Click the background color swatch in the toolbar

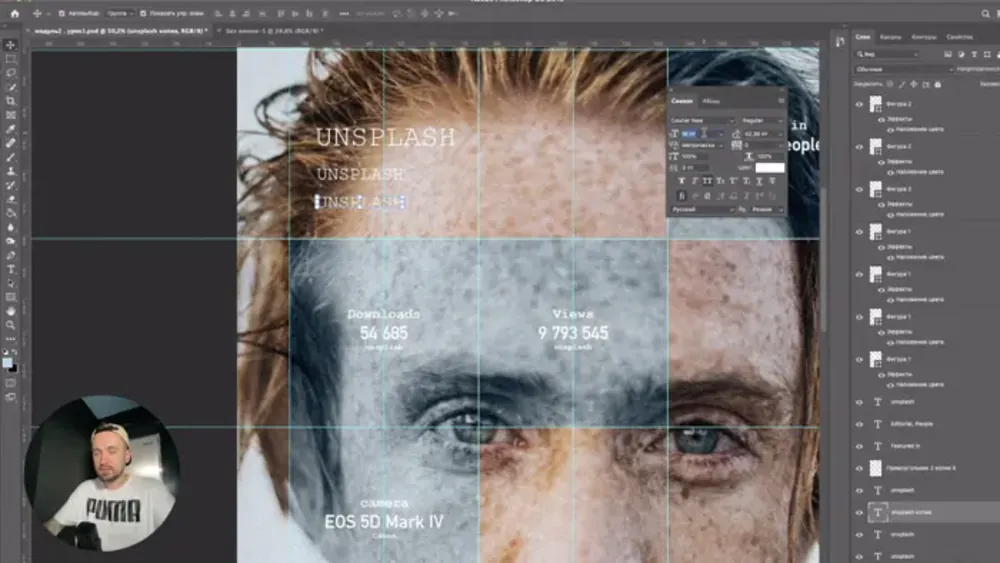pos(13,369)
